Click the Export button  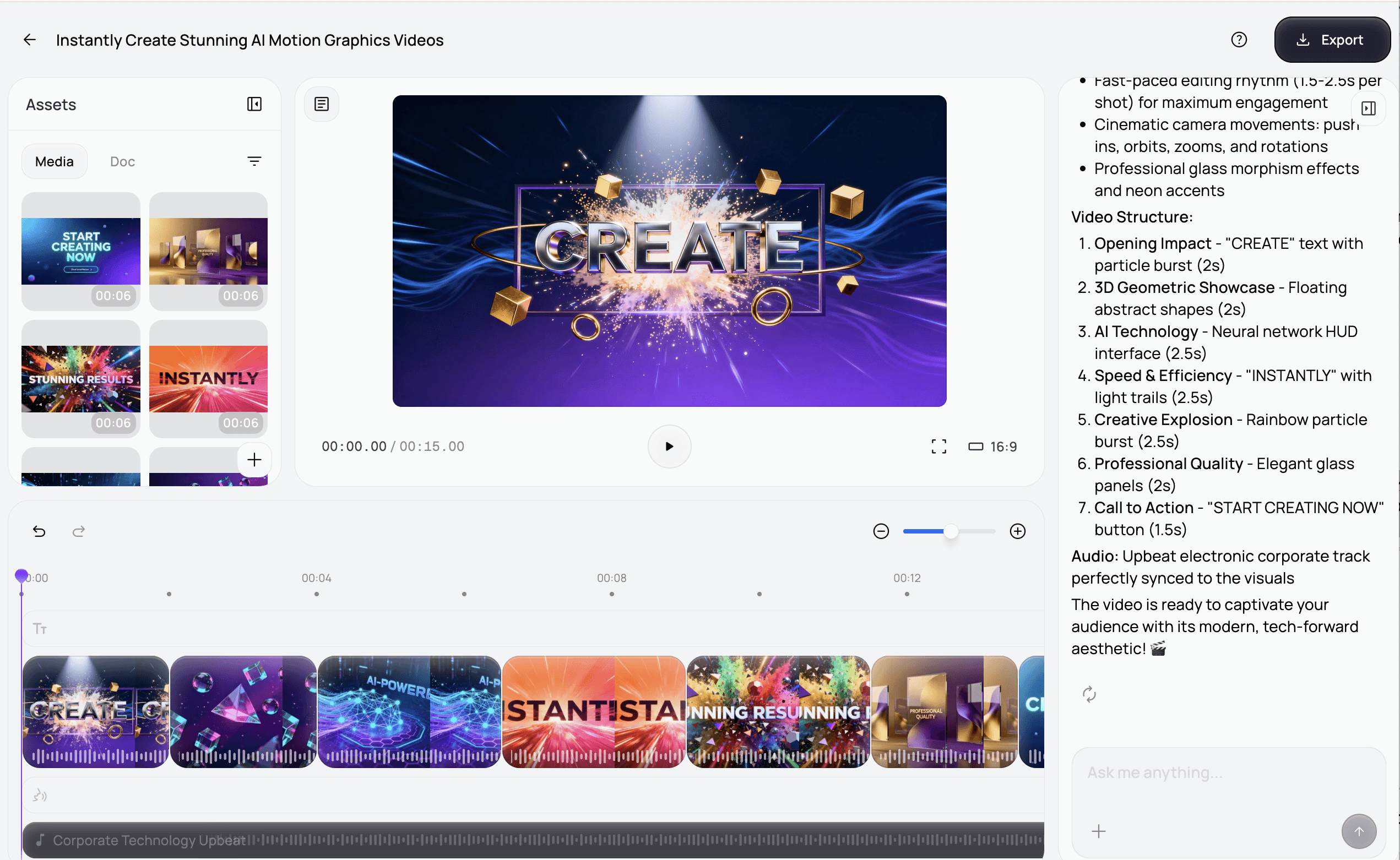tap(1331, 40)
